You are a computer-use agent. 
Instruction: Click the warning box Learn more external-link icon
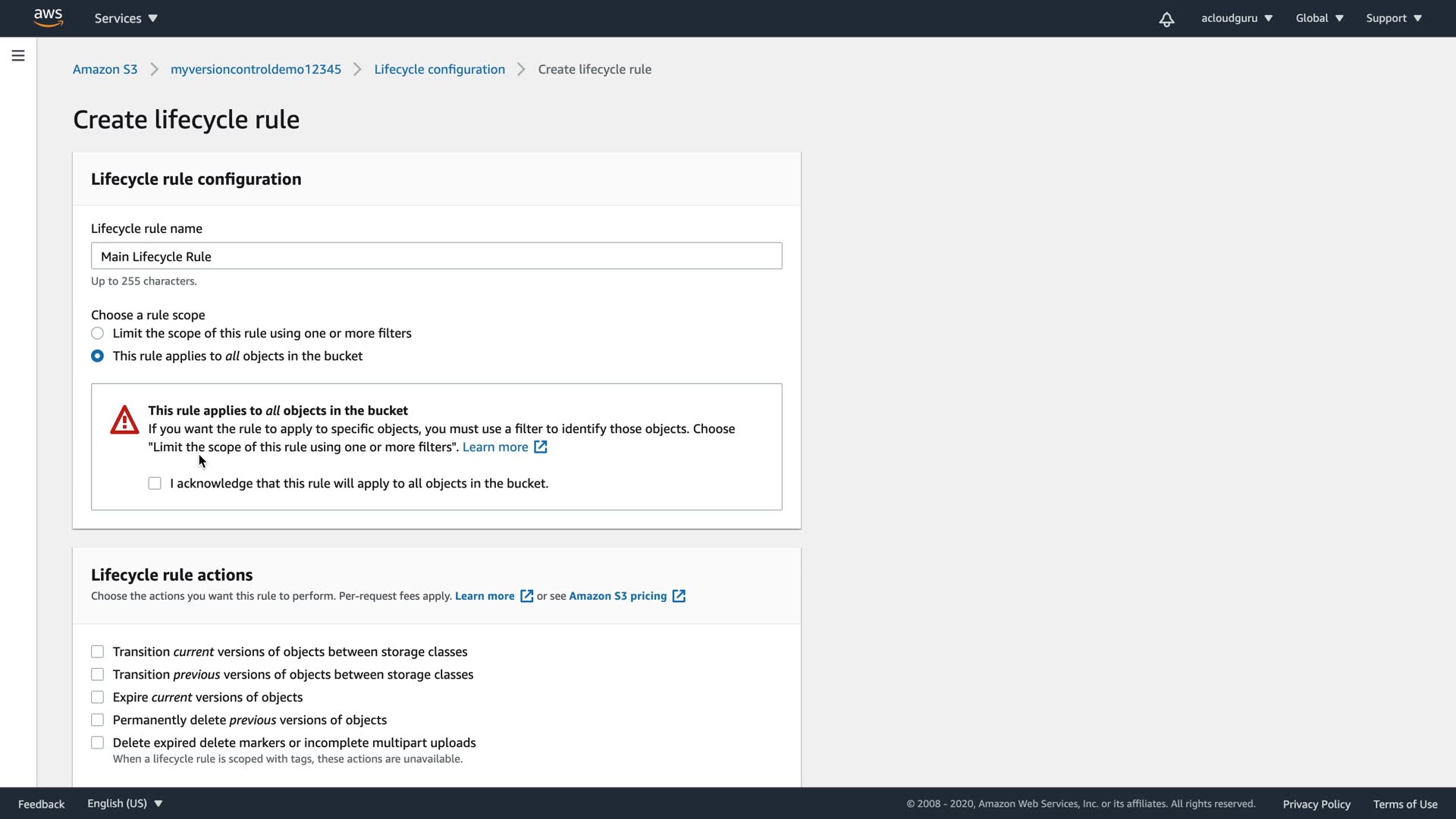point(541,447)
